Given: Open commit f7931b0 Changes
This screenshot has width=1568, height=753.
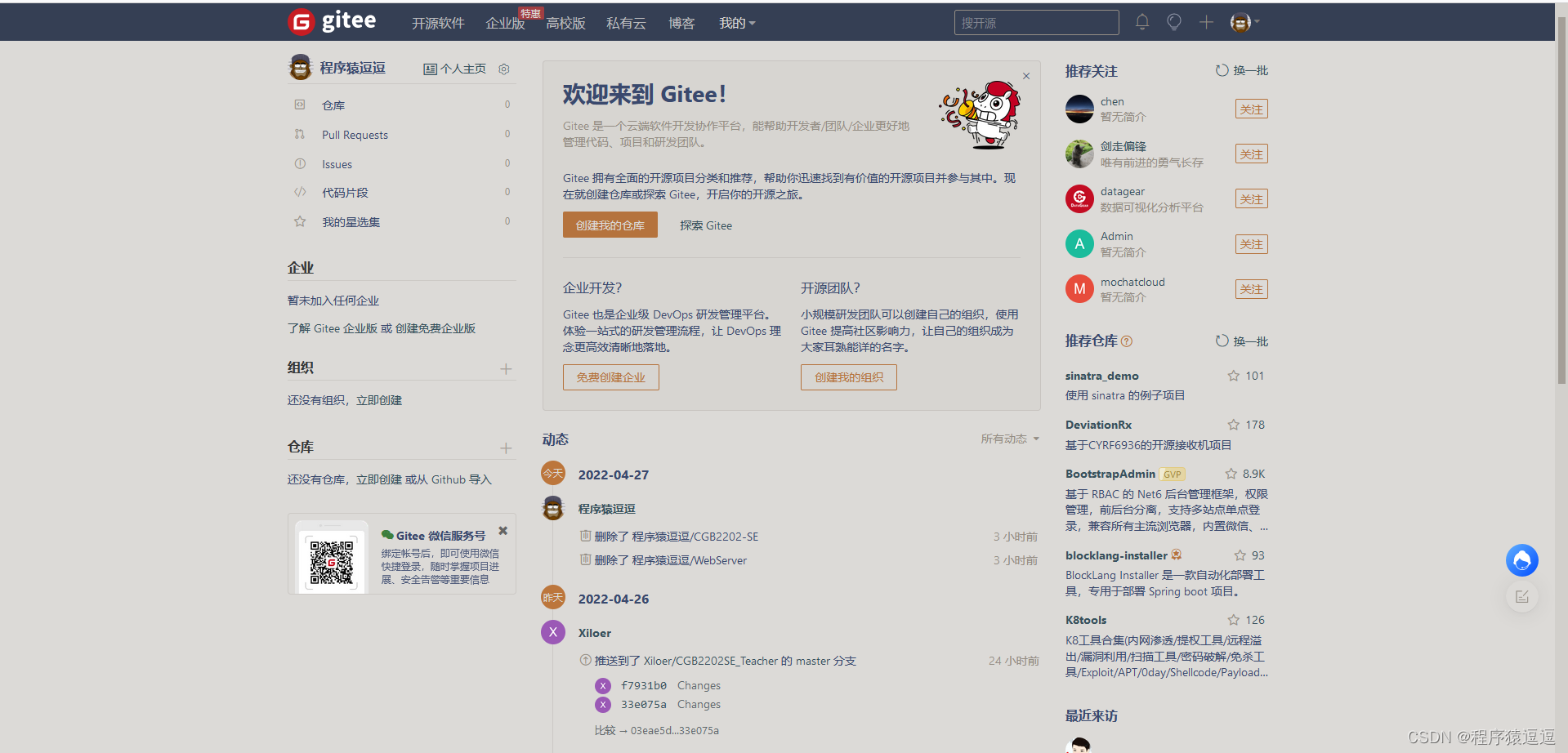Looking at the screenshot, I should pyautogui.click(x=699, y=685).
